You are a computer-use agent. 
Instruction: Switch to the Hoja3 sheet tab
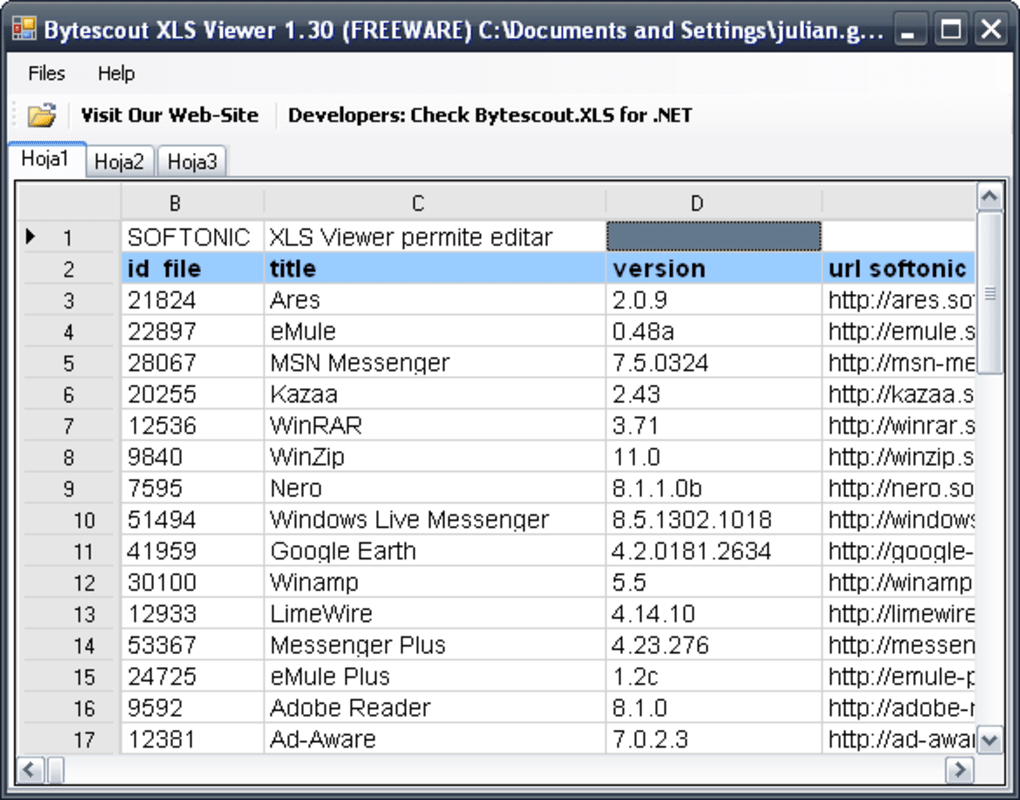pos(191,161)
